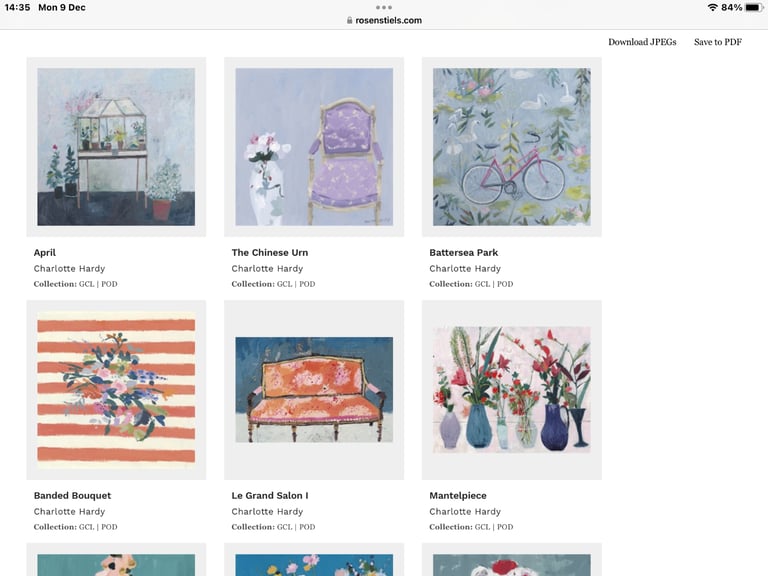Screen dimensions: 768x576
Task: Tap the rosenstiels.com address bar
Action: (384, 20)
